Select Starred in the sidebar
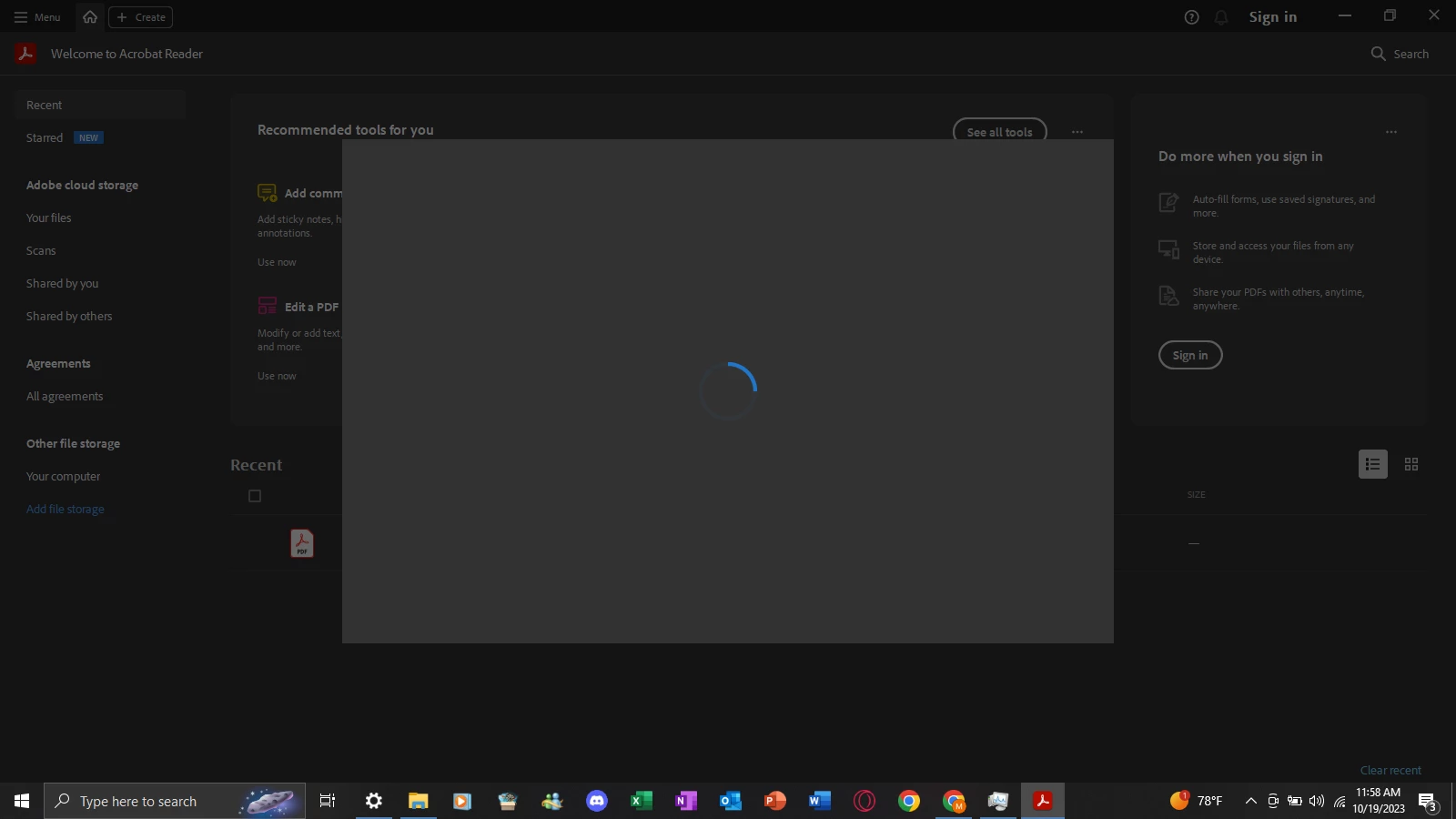This screenshot has height=819, width=1456. point(45,138)
